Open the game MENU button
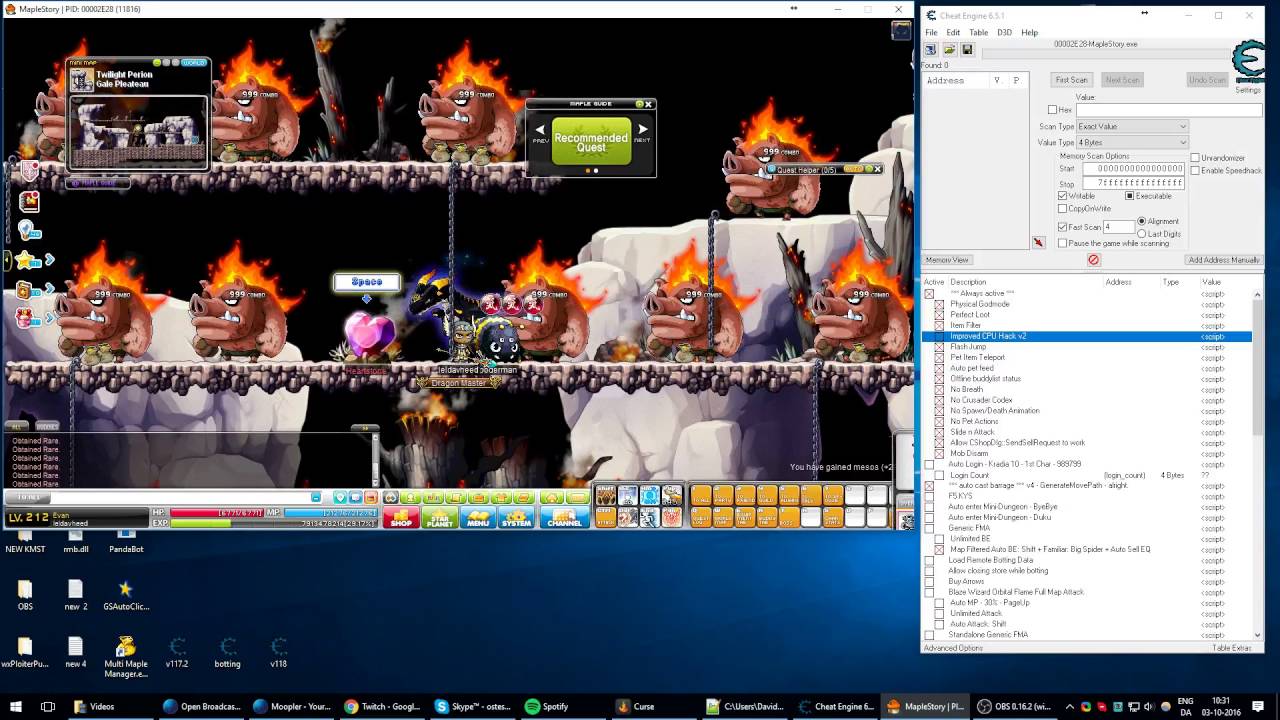The image size is (1280, 720). click(x=478, y=518)
